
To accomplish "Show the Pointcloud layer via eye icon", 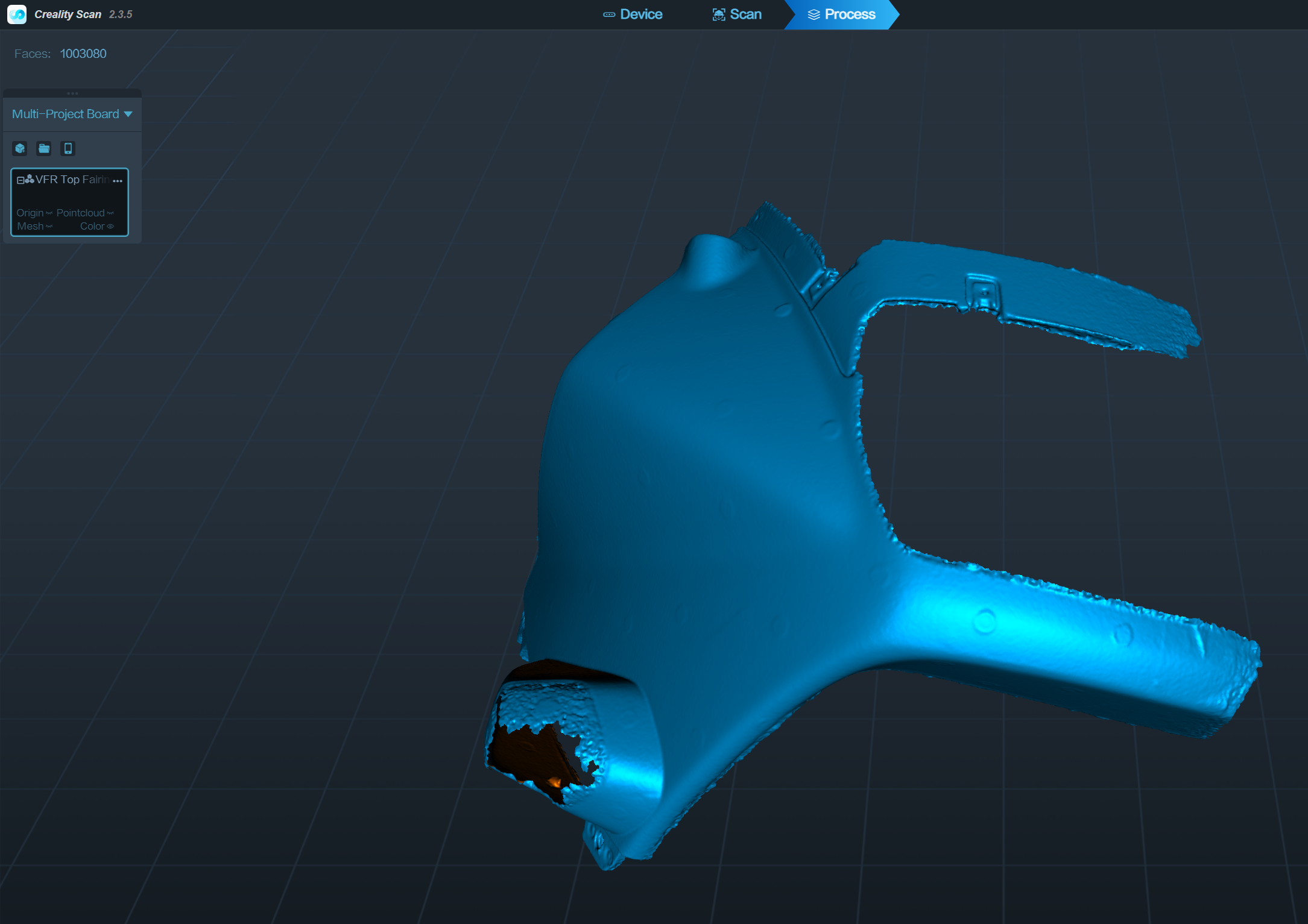I will [x=110, y=213].
